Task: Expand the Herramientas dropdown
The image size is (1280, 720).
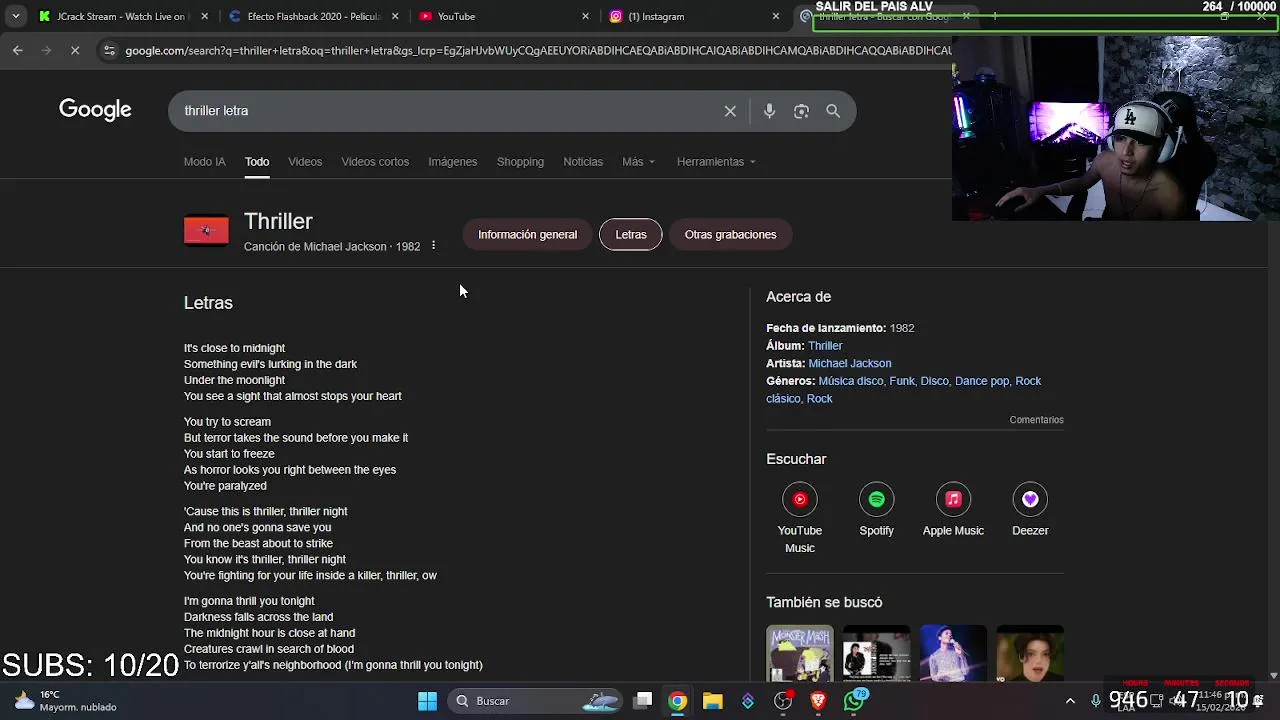Action: 716,162
